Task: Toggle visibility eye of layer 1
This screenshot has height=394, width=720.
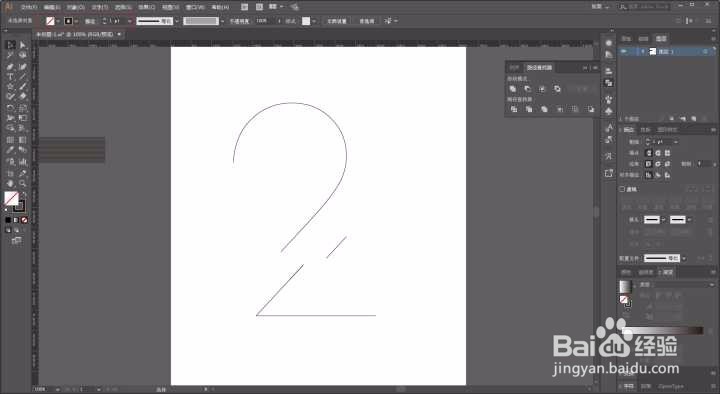Action: 624,51
